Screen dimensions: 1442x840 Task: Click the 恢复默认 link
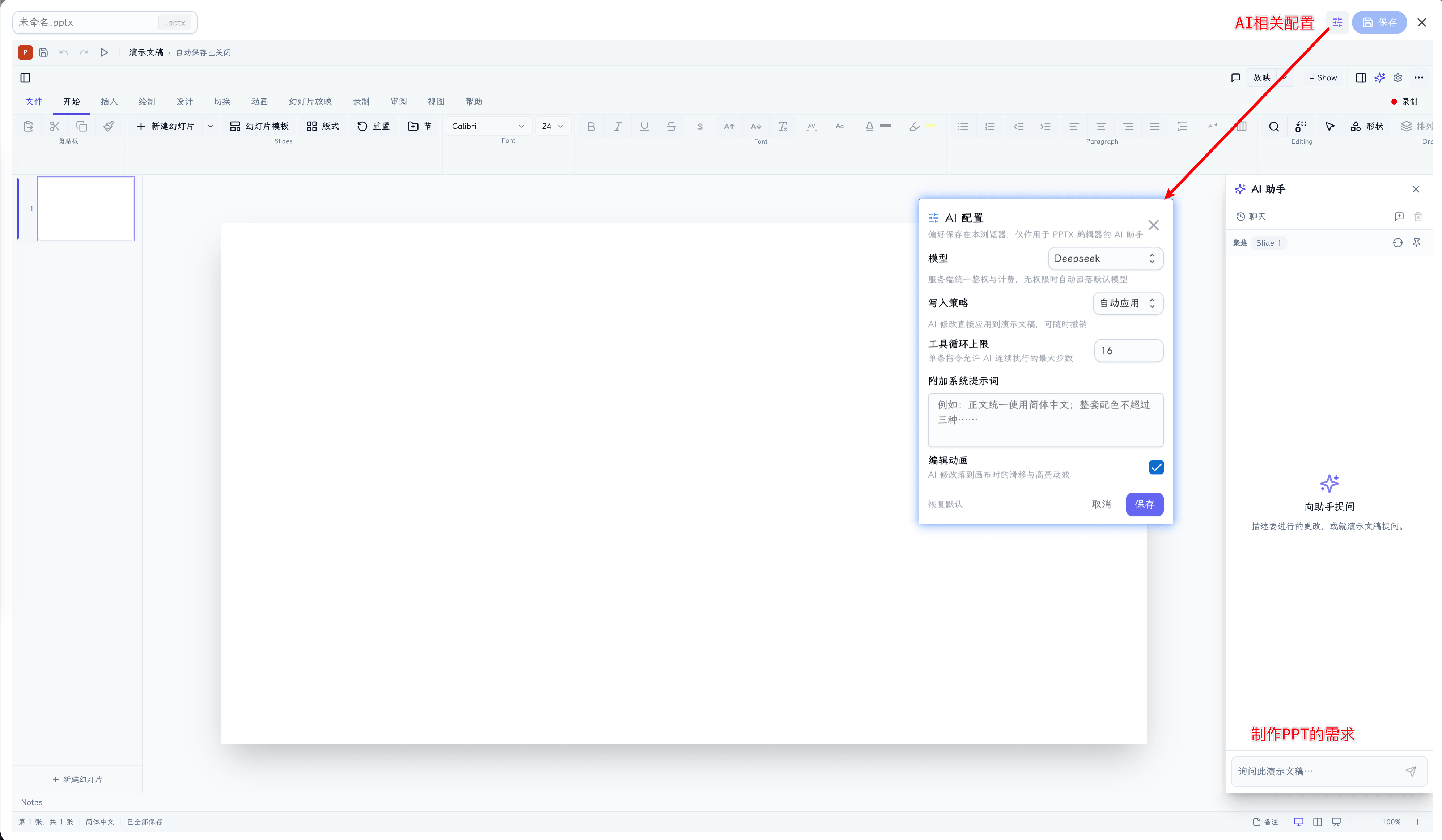[945, 504]
